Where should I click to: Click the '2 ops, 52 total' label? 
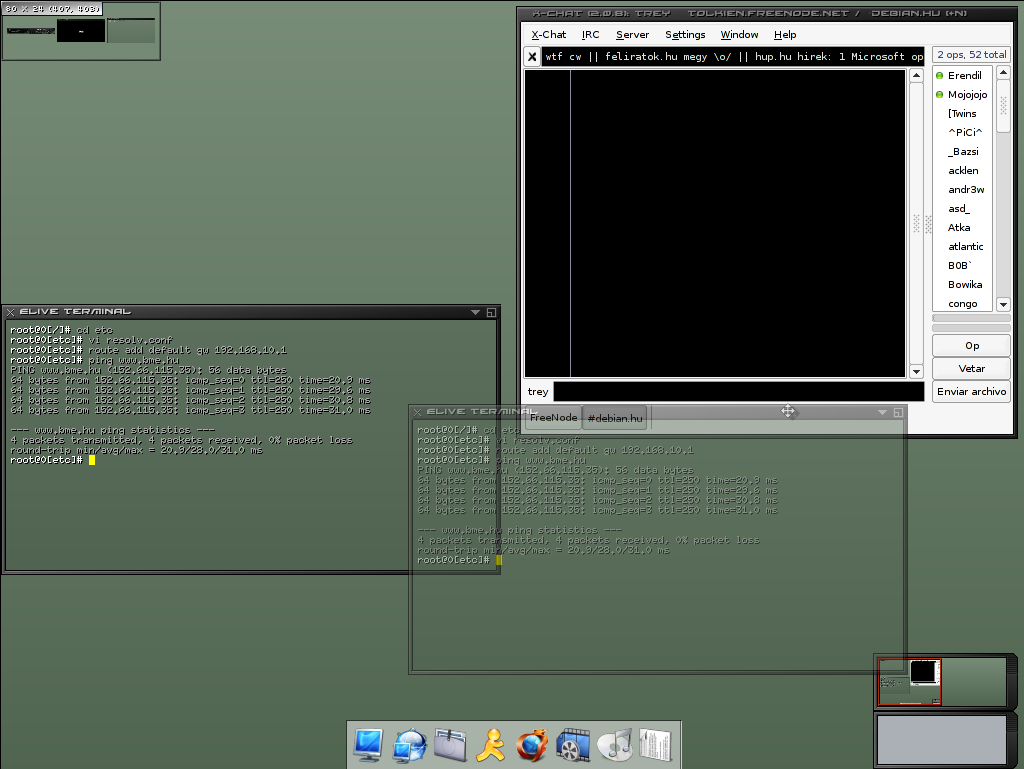click(x=972, y=55)
